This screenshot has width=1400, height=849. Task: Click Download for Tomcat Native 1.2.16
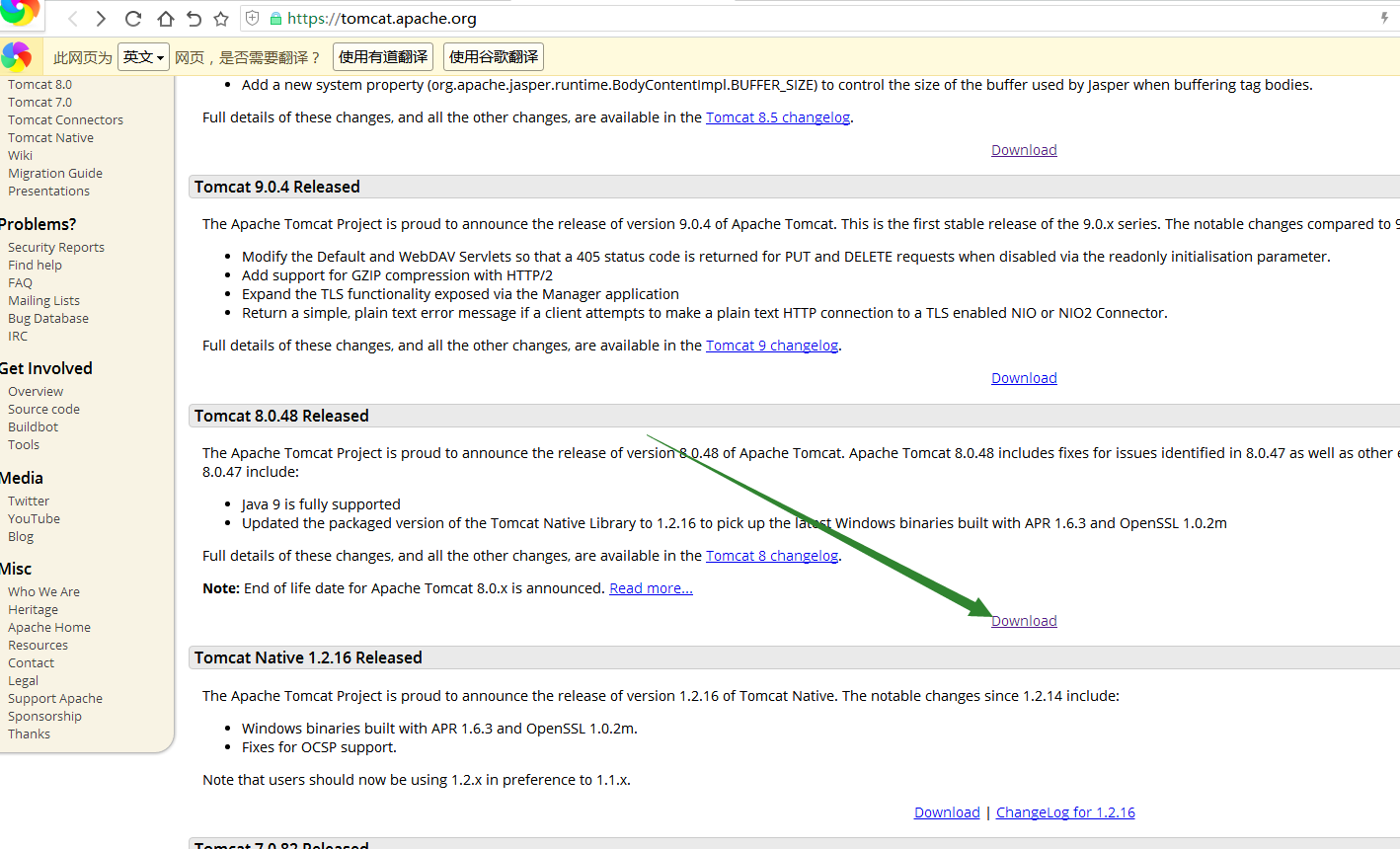click(x=947, y=812)
